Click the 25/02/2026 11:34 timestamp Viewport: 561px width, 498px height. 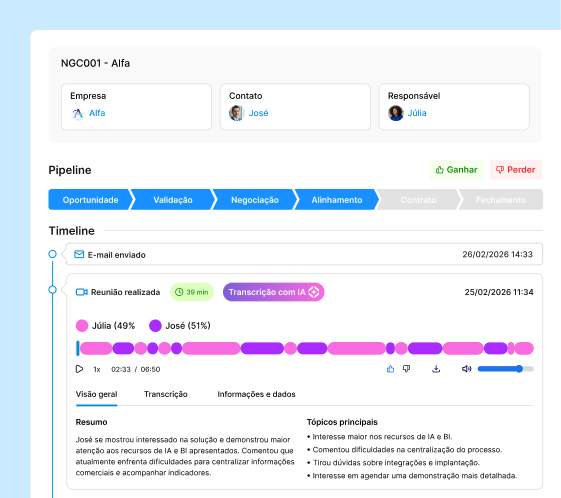click(499, 292)
